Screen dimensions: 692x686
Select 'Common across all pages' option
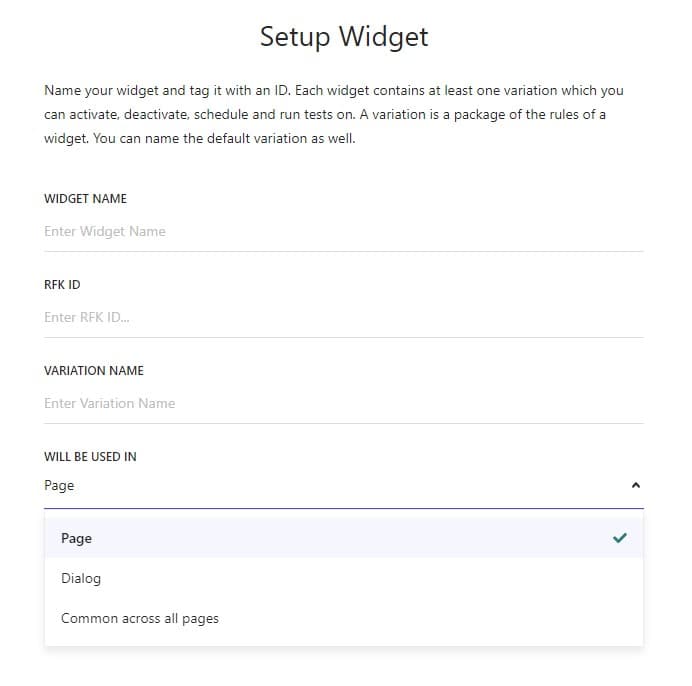click(344, 618)
